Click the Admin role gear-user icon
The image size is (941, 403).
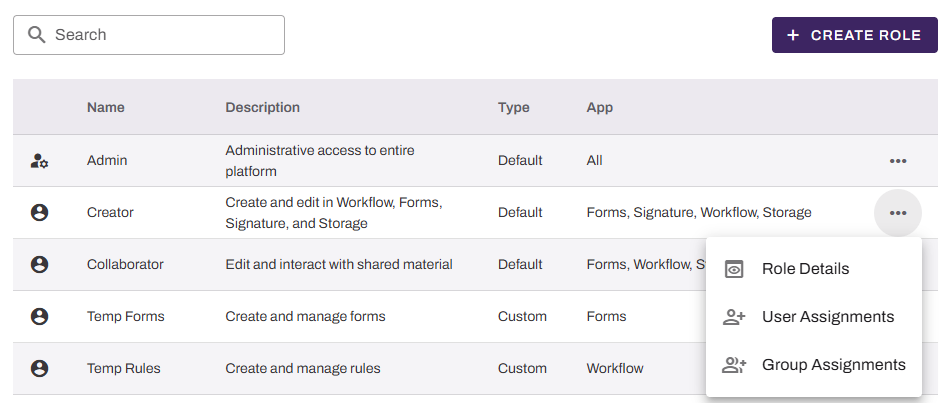pyautogui.click(x=40, y=161)
